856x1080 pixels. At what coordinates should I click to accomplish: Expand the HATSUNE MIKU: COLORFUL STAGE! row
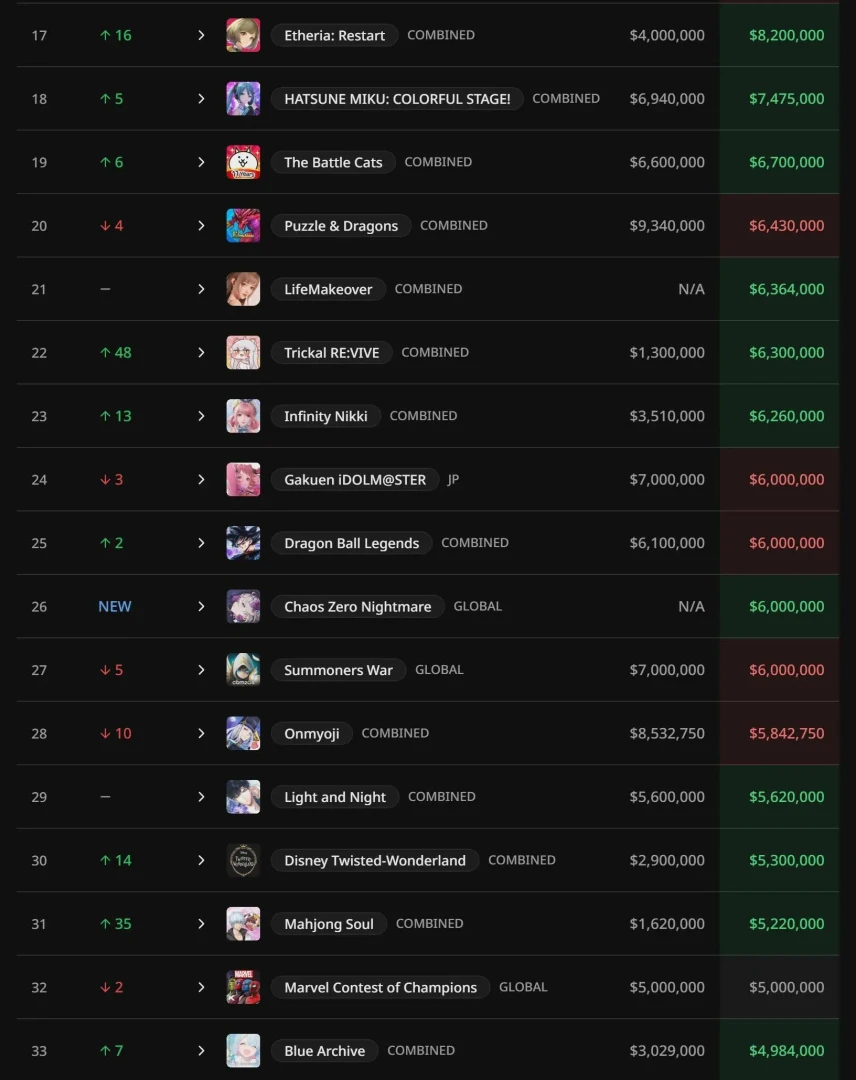click(x=201, y=99)
